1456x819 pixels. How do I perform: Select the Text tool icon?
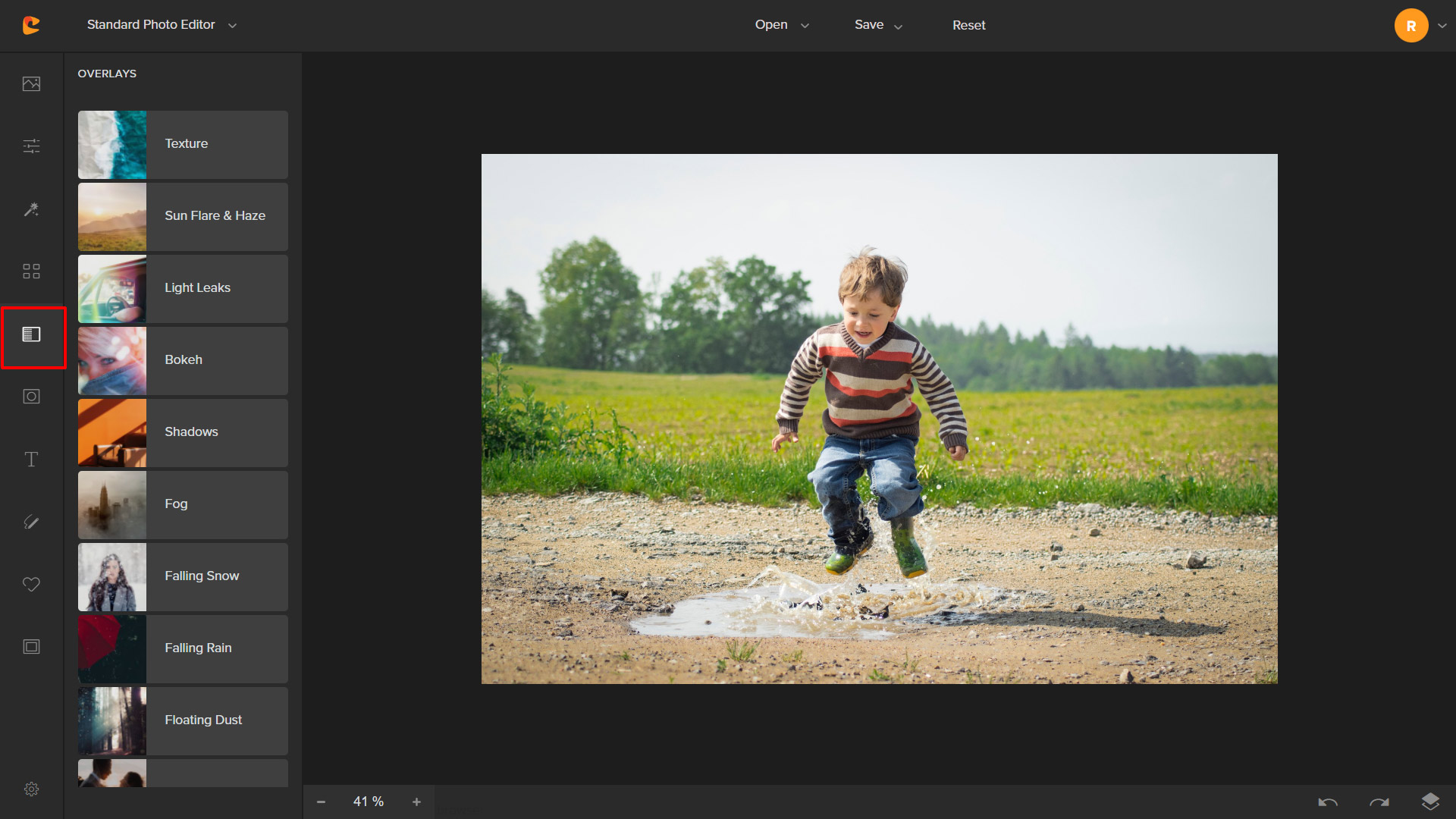tap(31, 460)
